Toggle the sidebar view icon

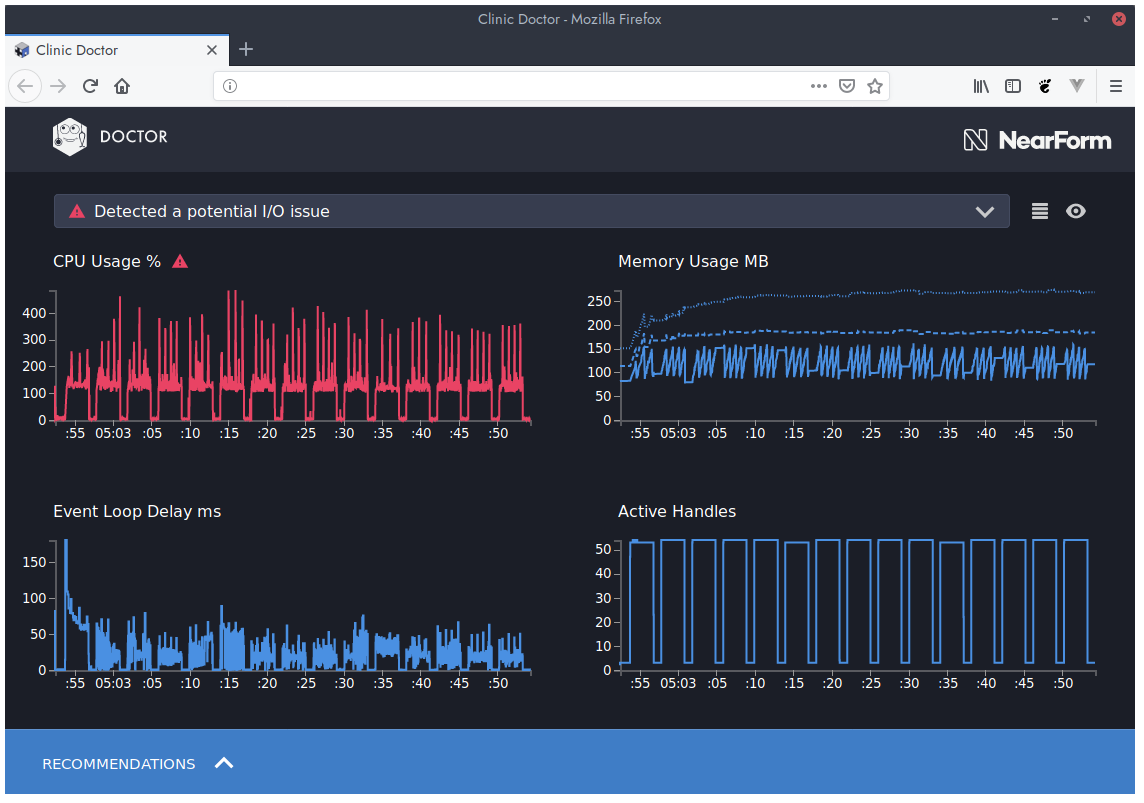[1013, 87]
